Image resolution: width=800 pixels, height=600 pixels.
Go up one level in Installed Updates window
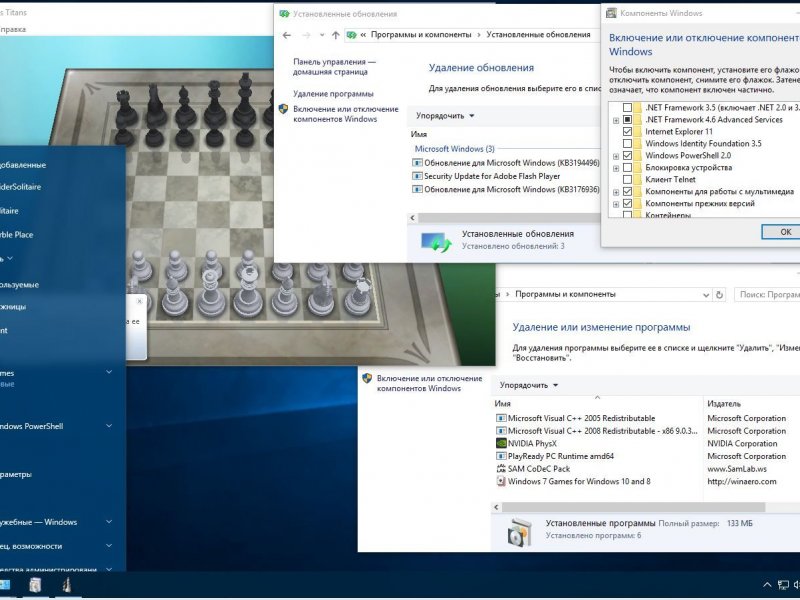(335, 35)
